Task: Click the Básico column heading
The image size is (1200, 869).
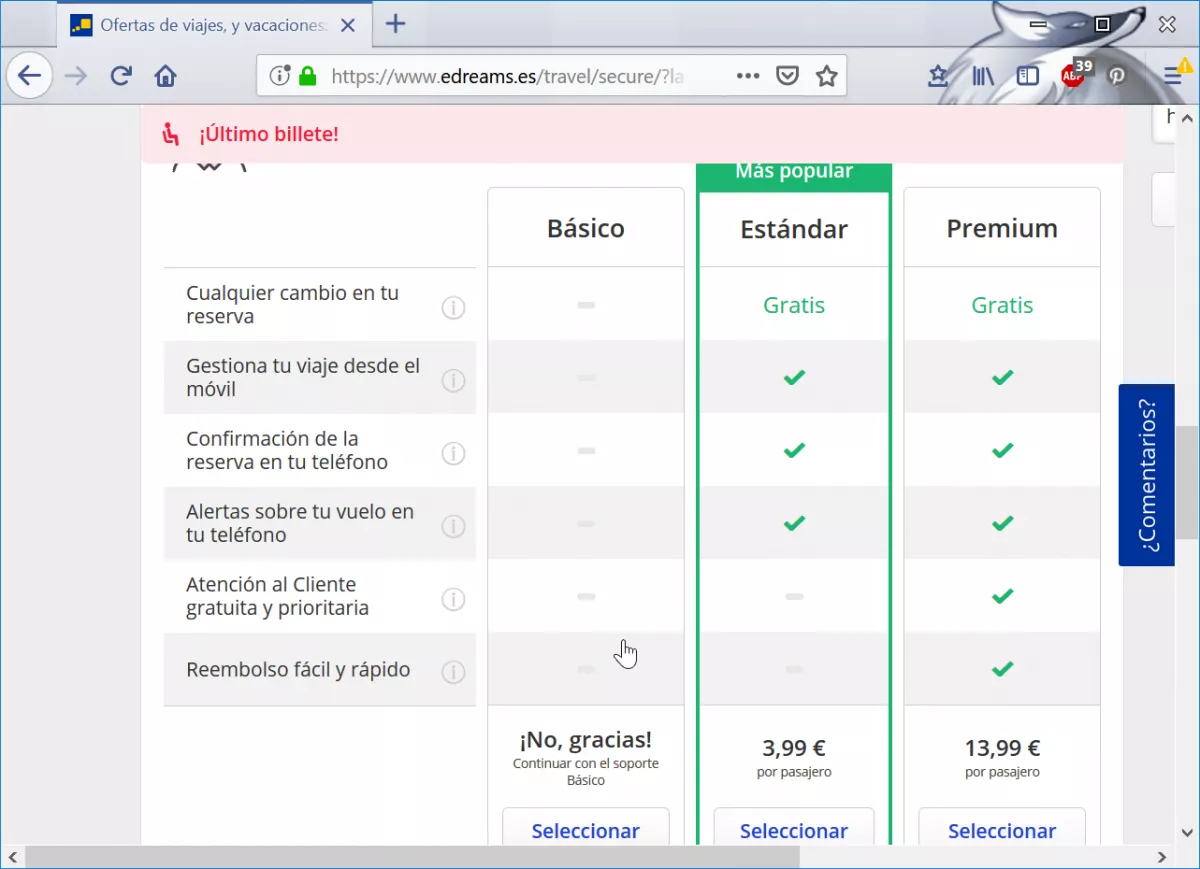Action: (x=586, y=228)
